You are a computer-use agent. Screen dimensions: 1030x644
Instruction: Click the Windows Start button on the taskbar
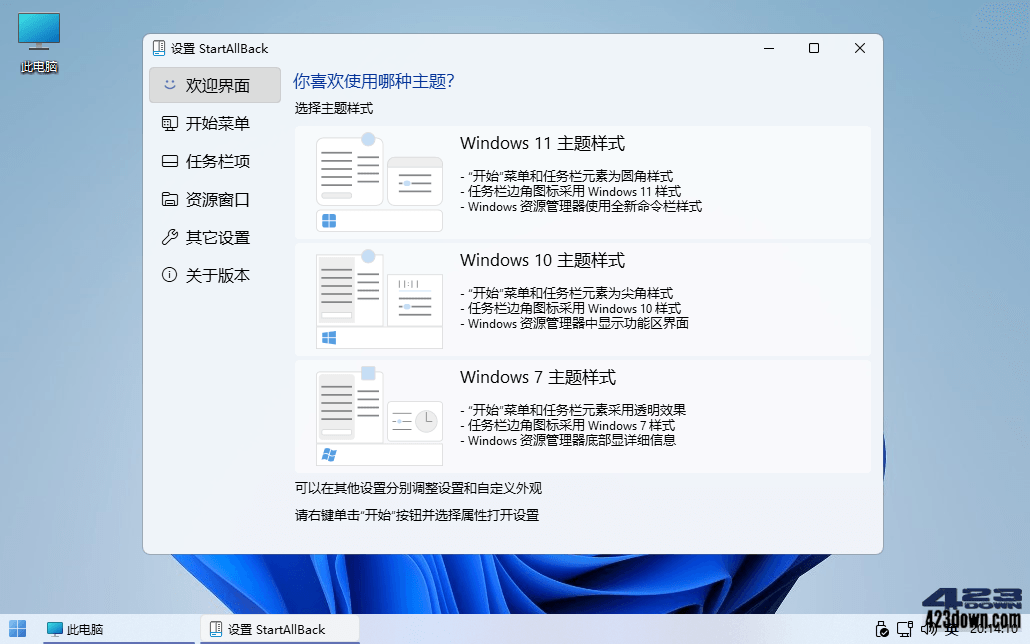click(x=17, y=629)
